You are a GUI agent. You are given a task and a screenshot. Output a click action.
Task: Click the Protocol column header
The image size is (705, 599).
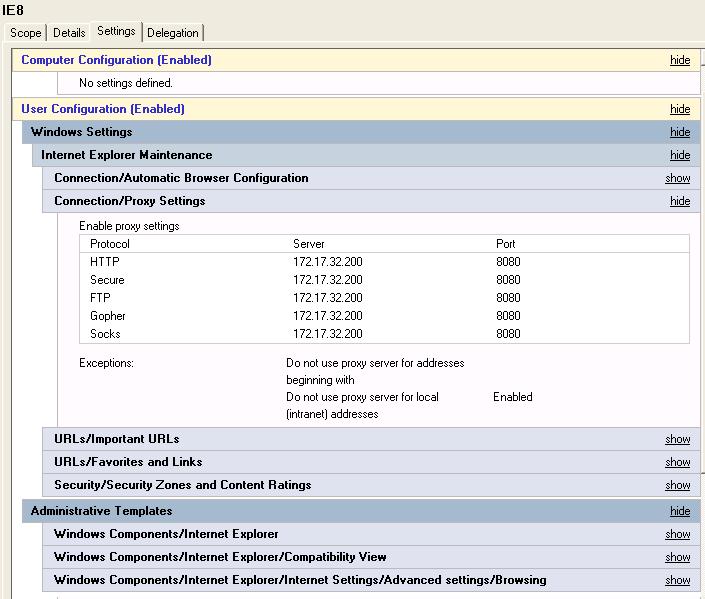pyautogui.click(x=110, y=244)
